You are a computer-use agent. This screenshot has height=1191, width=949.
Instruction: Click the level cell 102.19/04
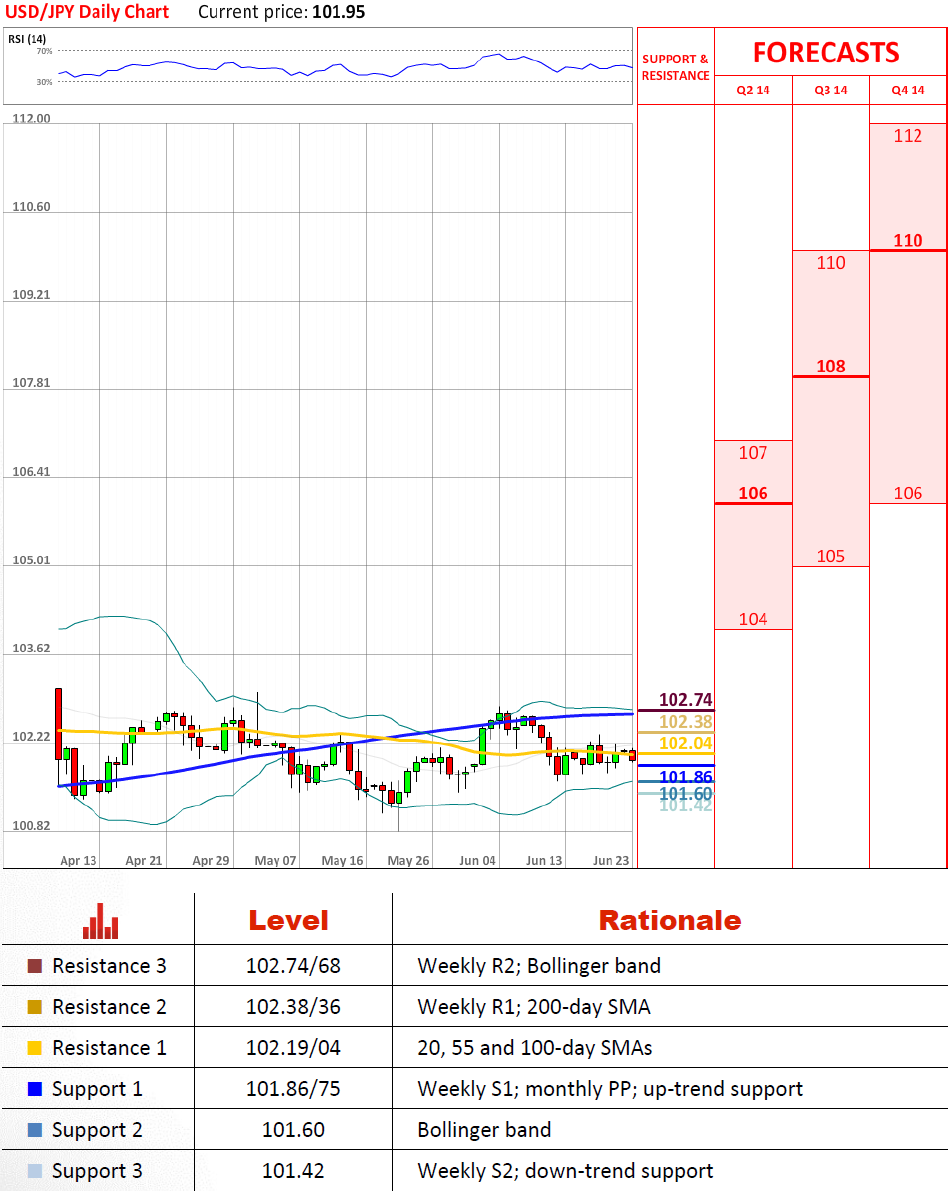(x=293, y=1048)
